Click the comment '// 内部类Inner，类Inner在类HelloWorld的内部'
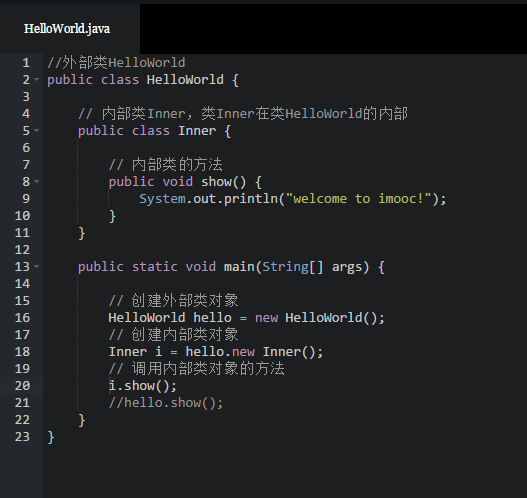527x498 pixels. click(x=243, y=114)
